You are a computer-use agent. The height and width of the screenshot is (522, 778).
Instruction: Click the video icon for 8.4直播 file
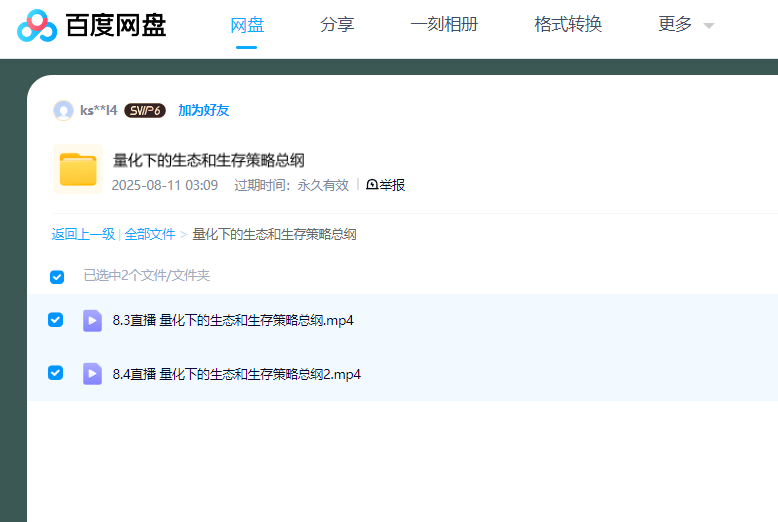[x=92, y=374]
